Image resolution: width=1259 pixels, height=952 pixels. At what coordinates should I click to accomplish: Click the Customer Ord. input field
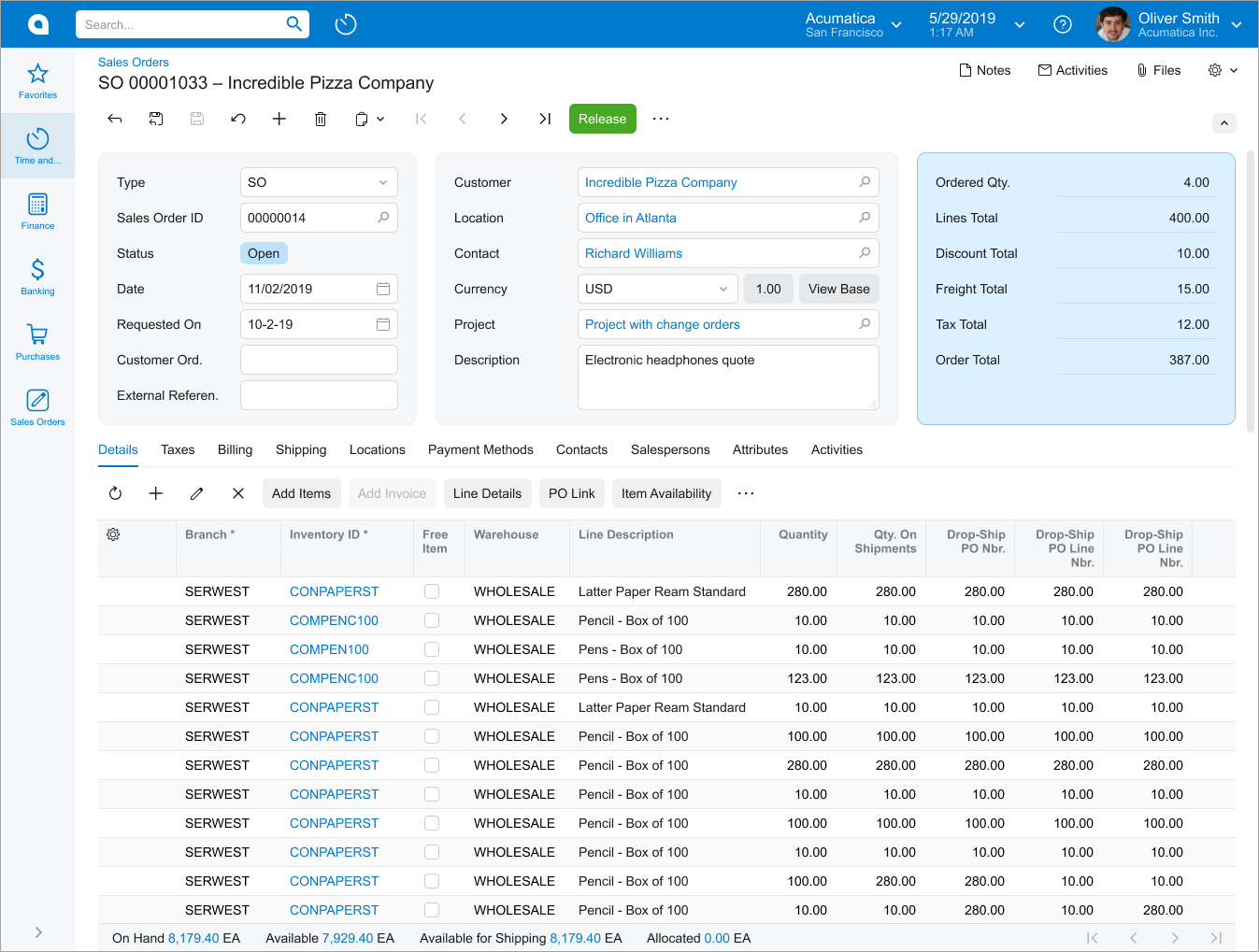(319, 360)
